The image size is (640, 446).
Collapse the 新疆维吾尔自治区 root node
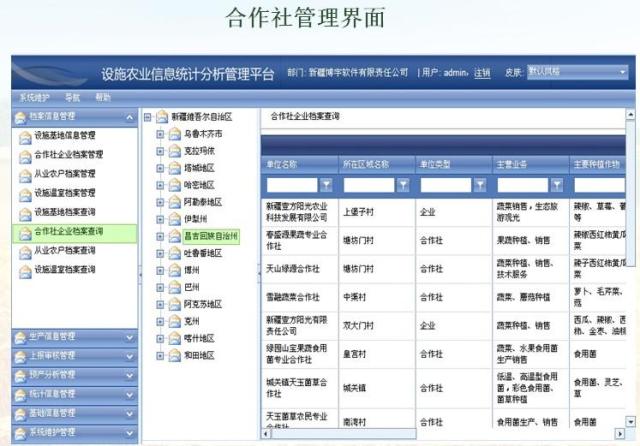coord(148,117)
